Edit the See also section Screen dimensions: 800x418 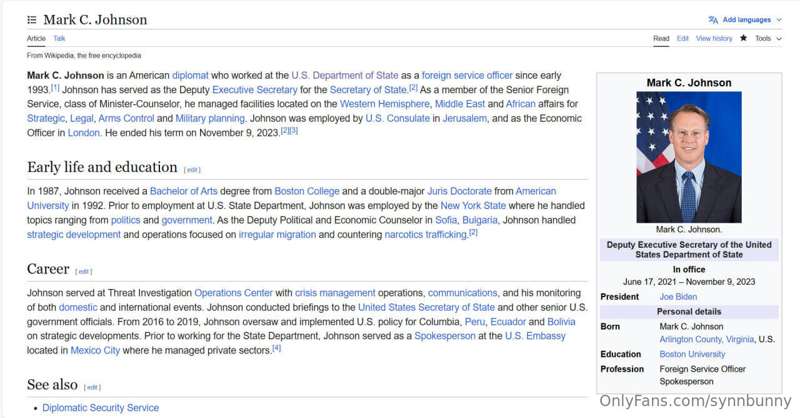92,387
